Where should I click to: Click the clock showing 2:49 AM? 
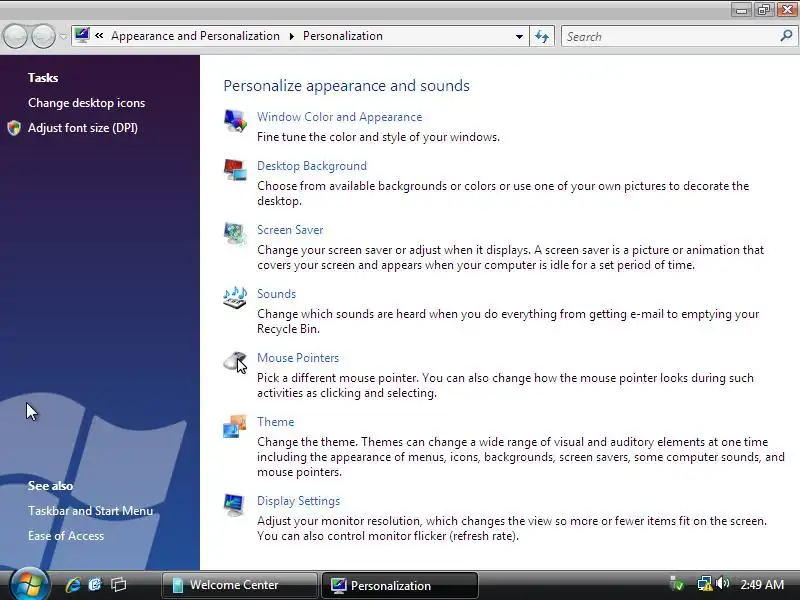click(x=762, y=584)
